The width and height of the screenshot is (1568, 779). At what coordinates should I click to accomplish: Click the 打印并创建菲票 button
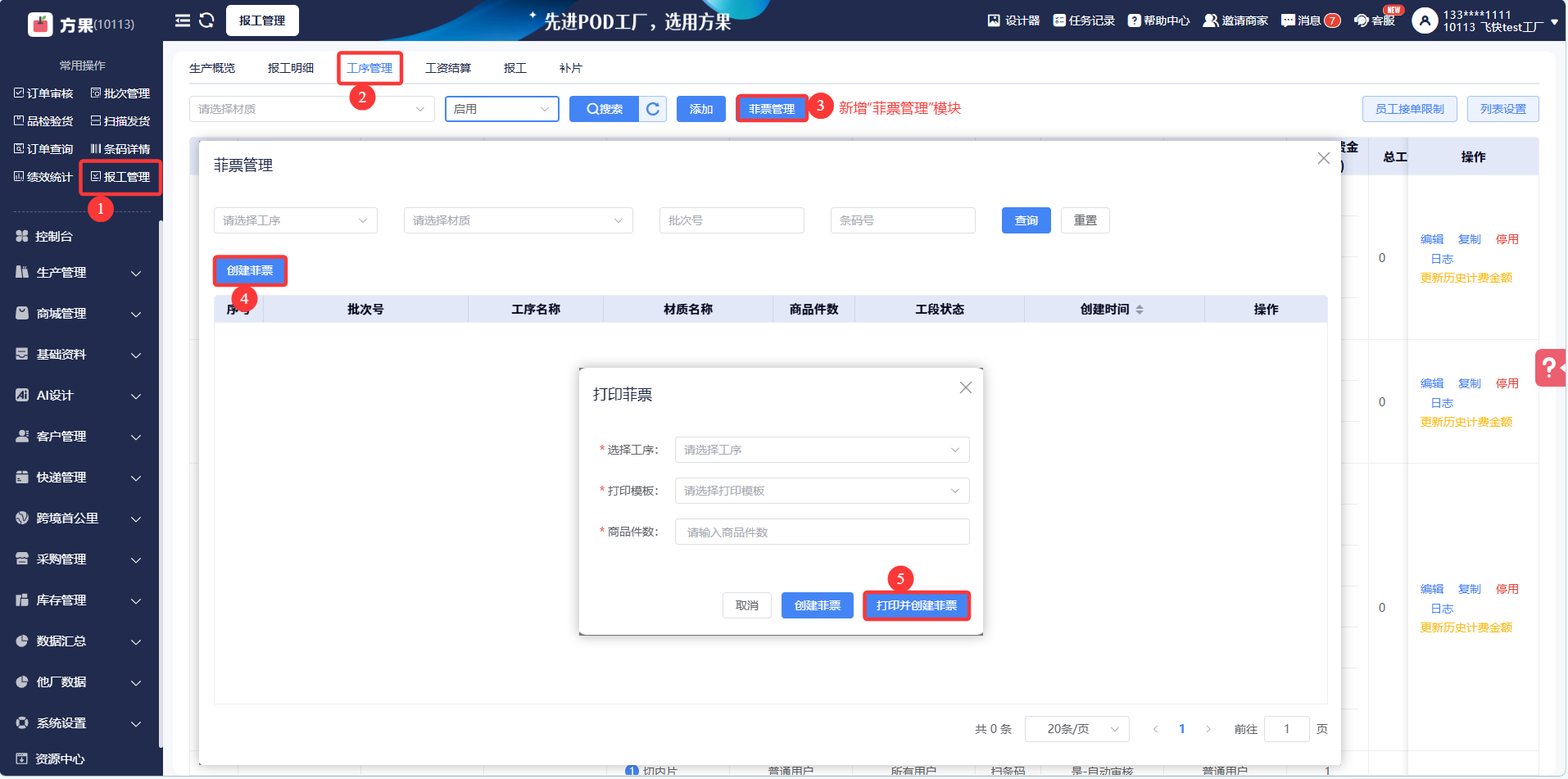(916, 605)
